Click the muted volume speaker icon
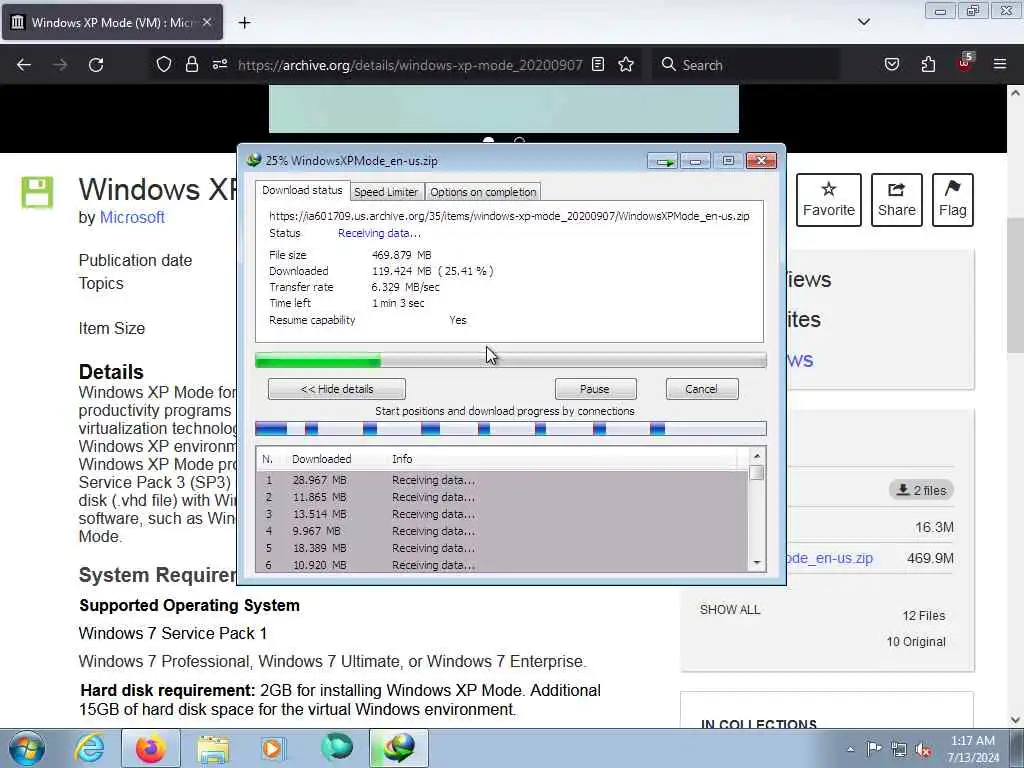1024x768 pixels. click(923, 750)
